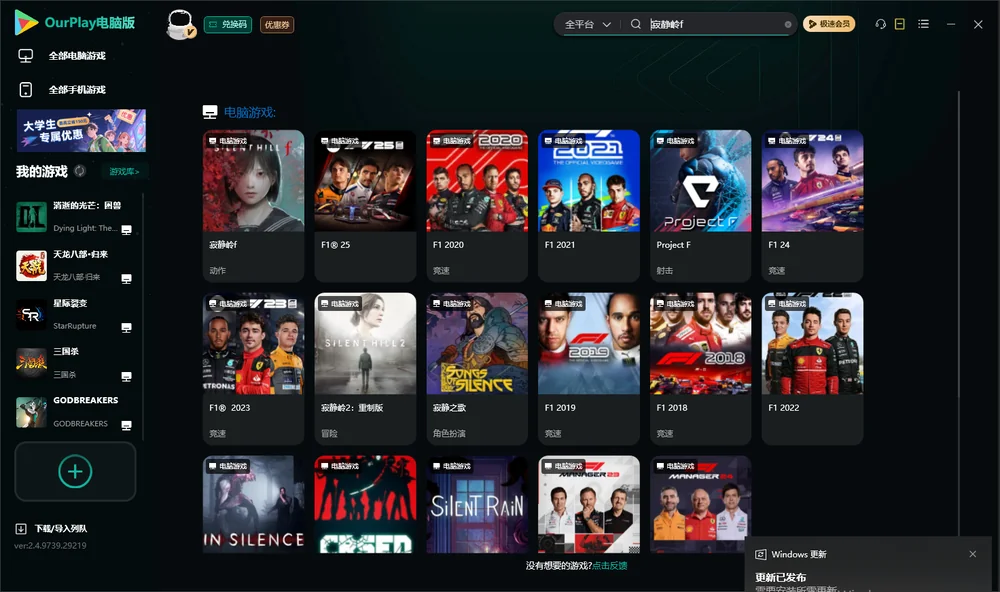Open the user avatar profile

[x=180, y=25]
